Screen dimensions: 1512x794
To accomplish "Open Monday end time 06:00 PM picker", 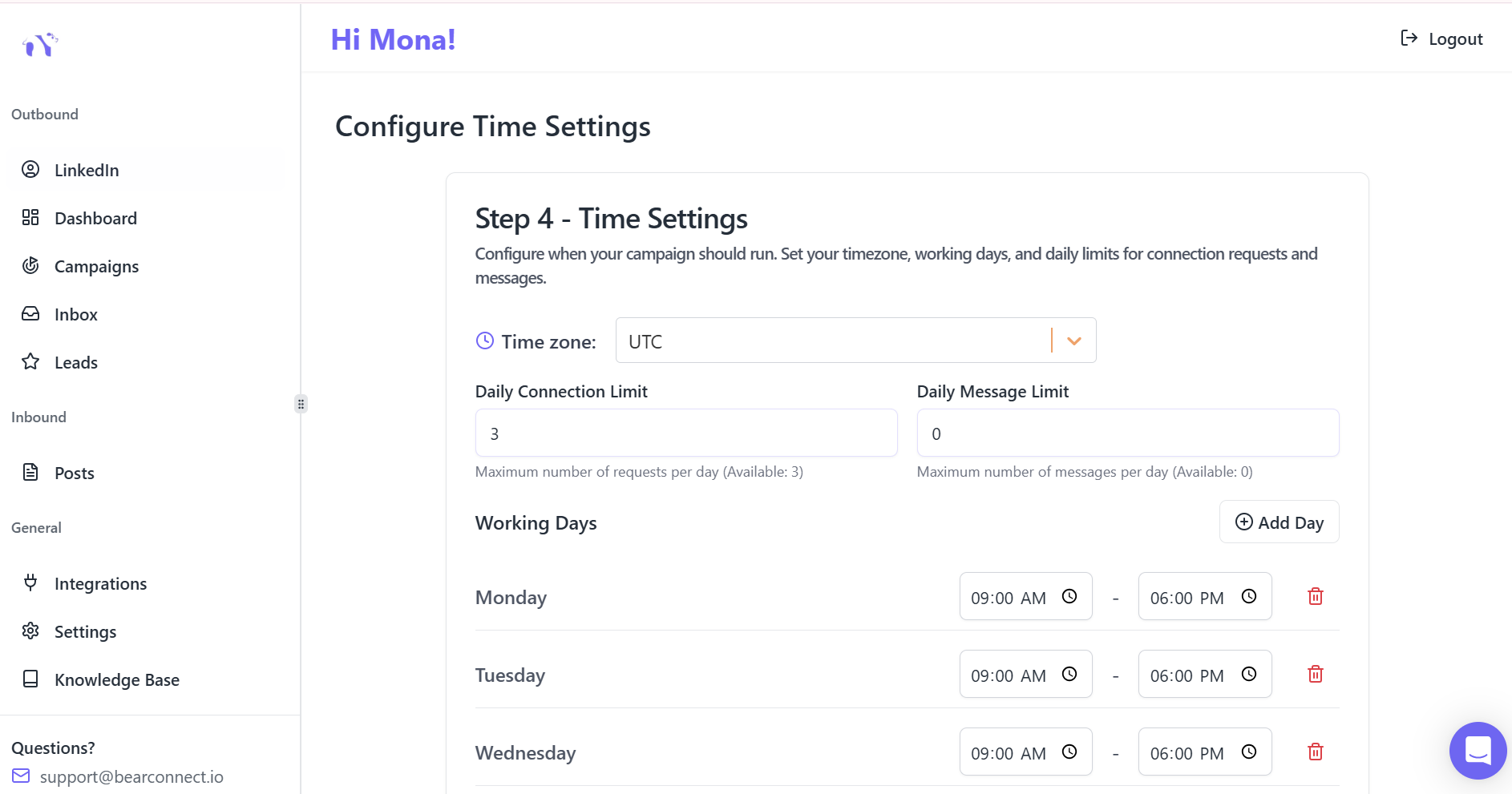I will click(1187, 598).
